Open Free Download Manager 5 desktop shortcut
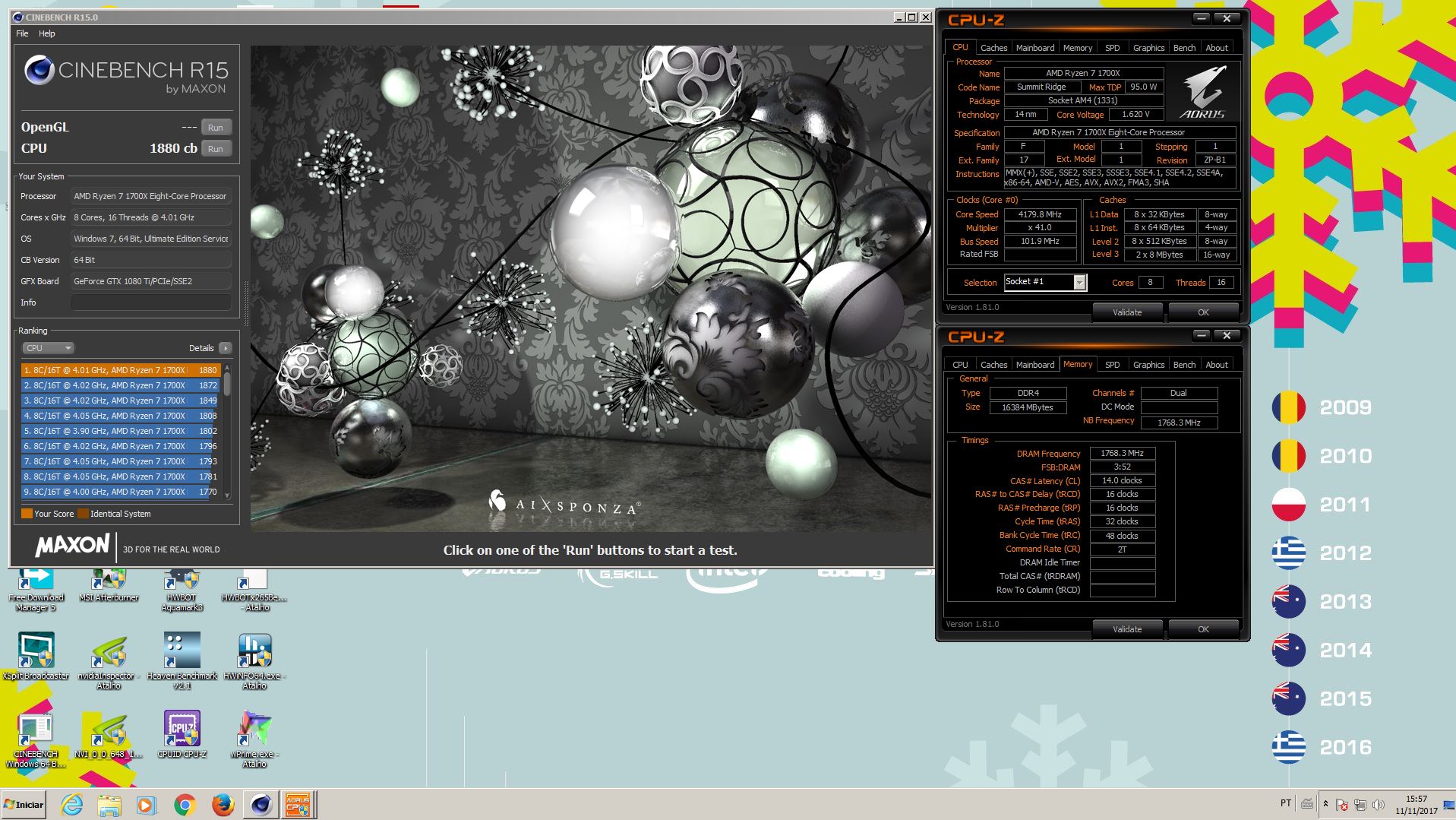Image resolution: width=1456 pixels, height=820 pixels. (36, 590)
